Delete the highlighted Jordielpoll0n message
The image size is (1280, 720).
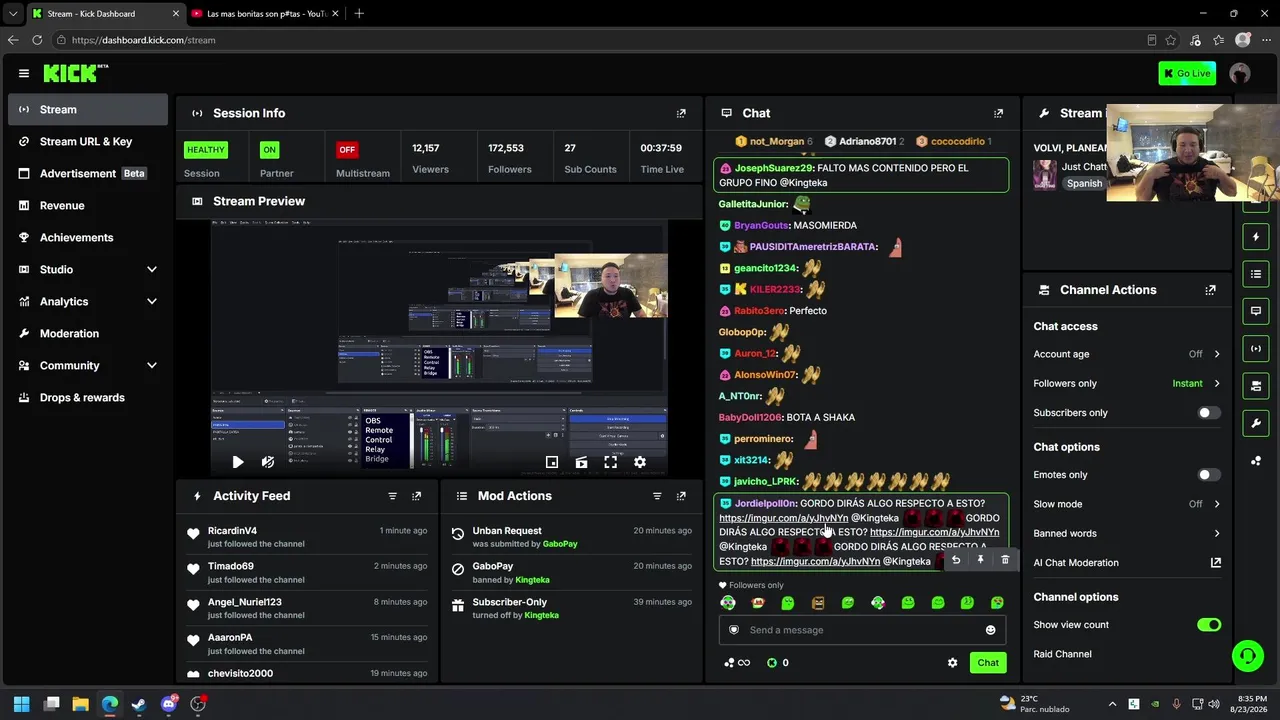[x=1005, y=560]
